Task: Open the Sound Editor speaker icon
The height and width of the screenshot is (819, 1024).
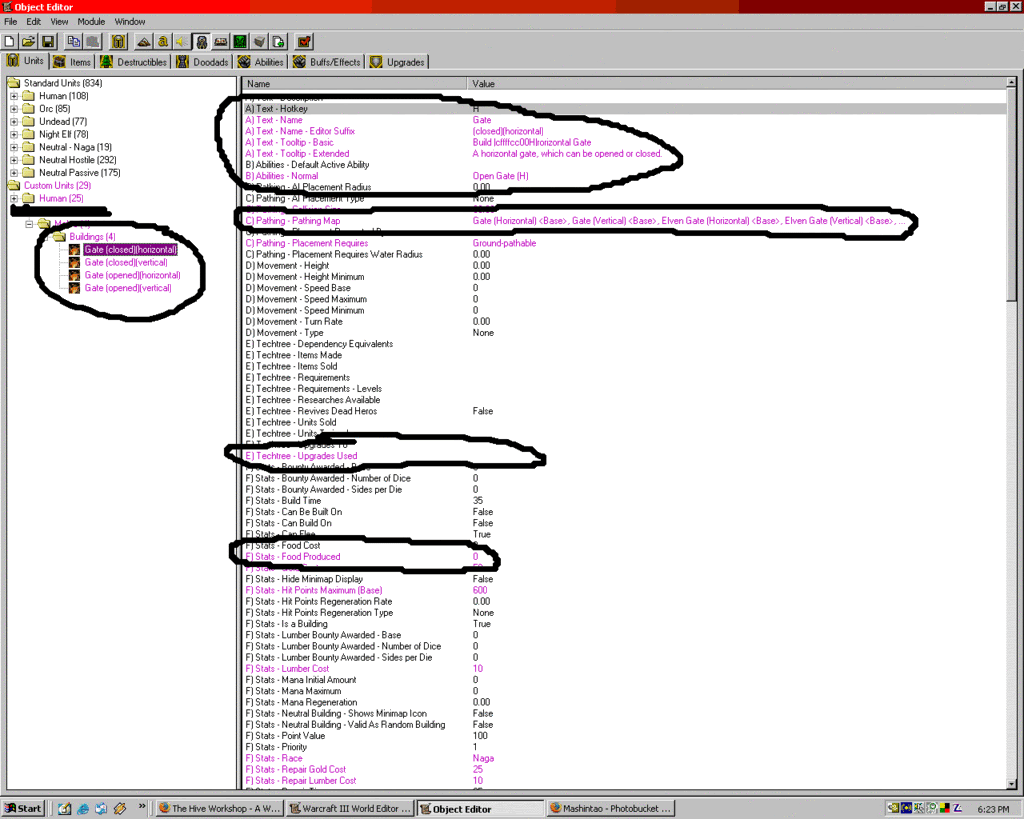Action: click(181, 41)
